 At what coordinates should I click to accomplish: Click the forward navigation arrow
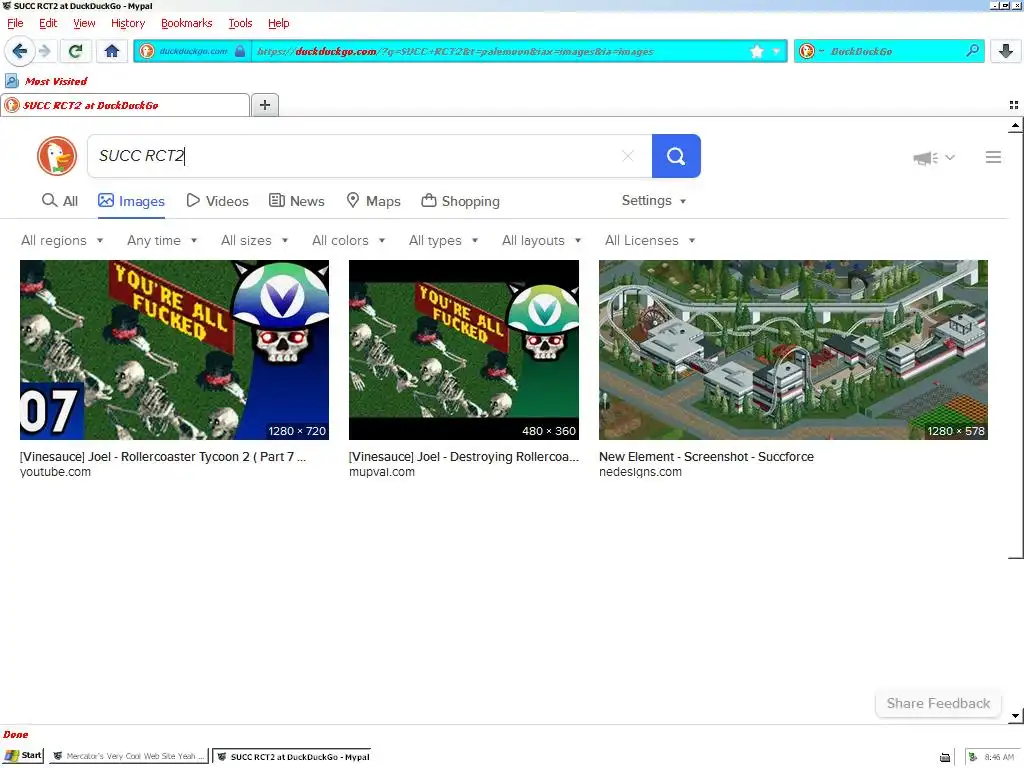point(44,51)
